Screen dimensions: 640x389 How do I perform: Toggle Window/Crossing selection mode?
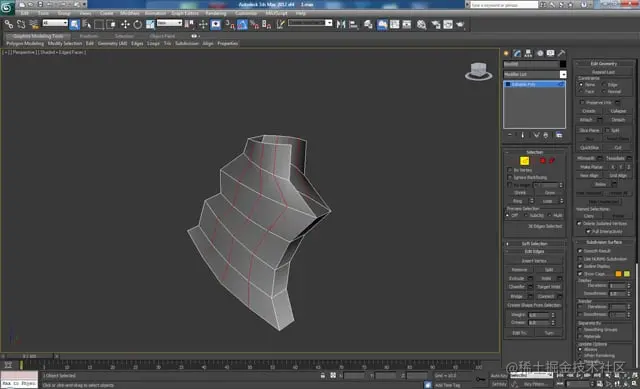(111, 24)
